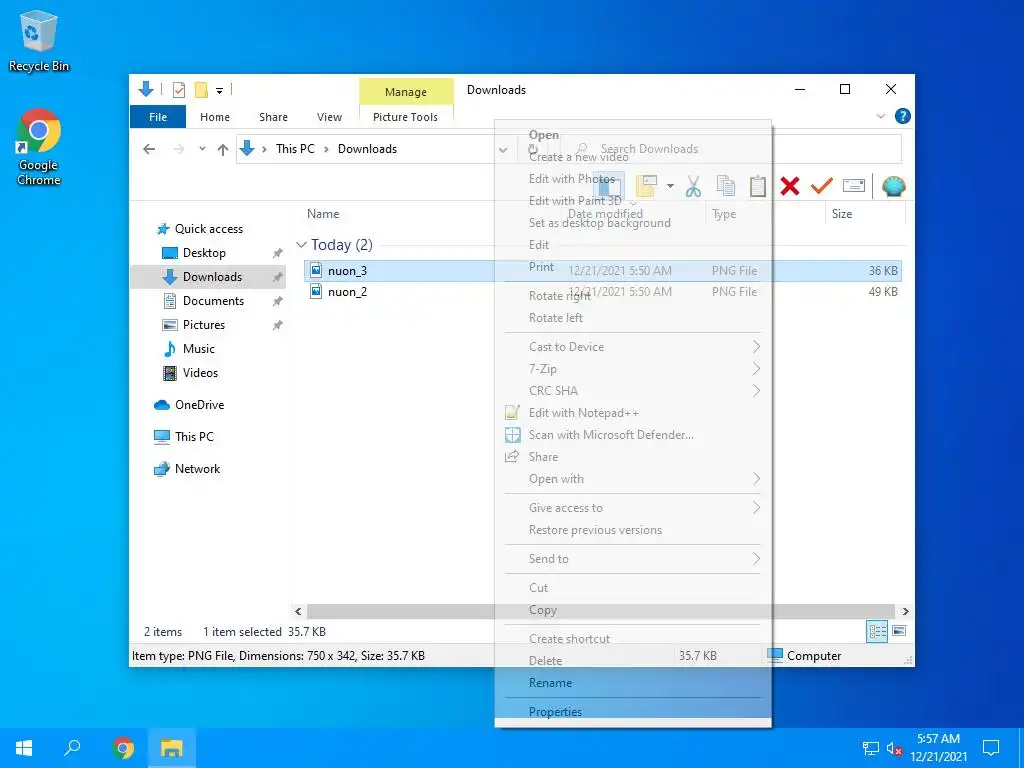Open the Recycle Bin desktop icon
Viewport: 1024px width, 768px height.
coord(39,40)
